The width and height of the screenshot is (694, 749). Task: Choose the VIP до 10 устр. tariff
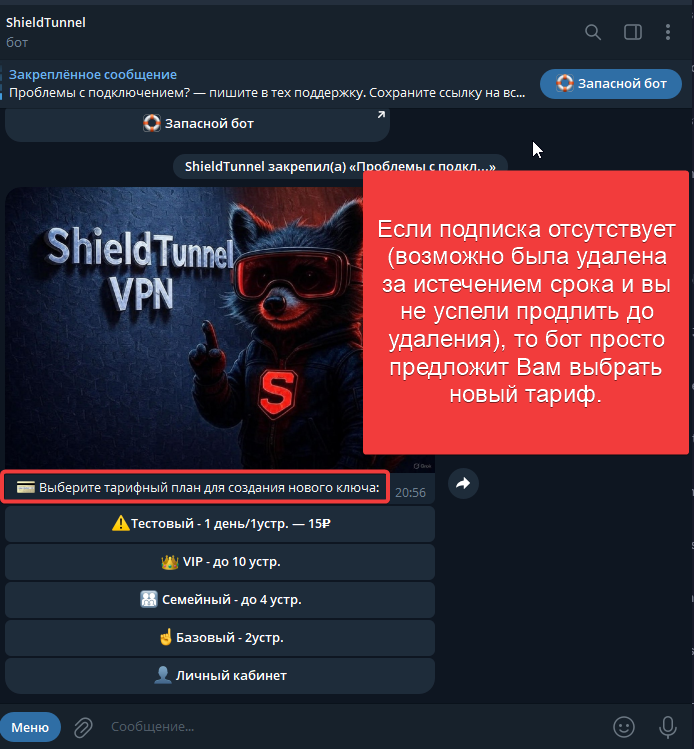pyautogui.click(x=220, y=562)
